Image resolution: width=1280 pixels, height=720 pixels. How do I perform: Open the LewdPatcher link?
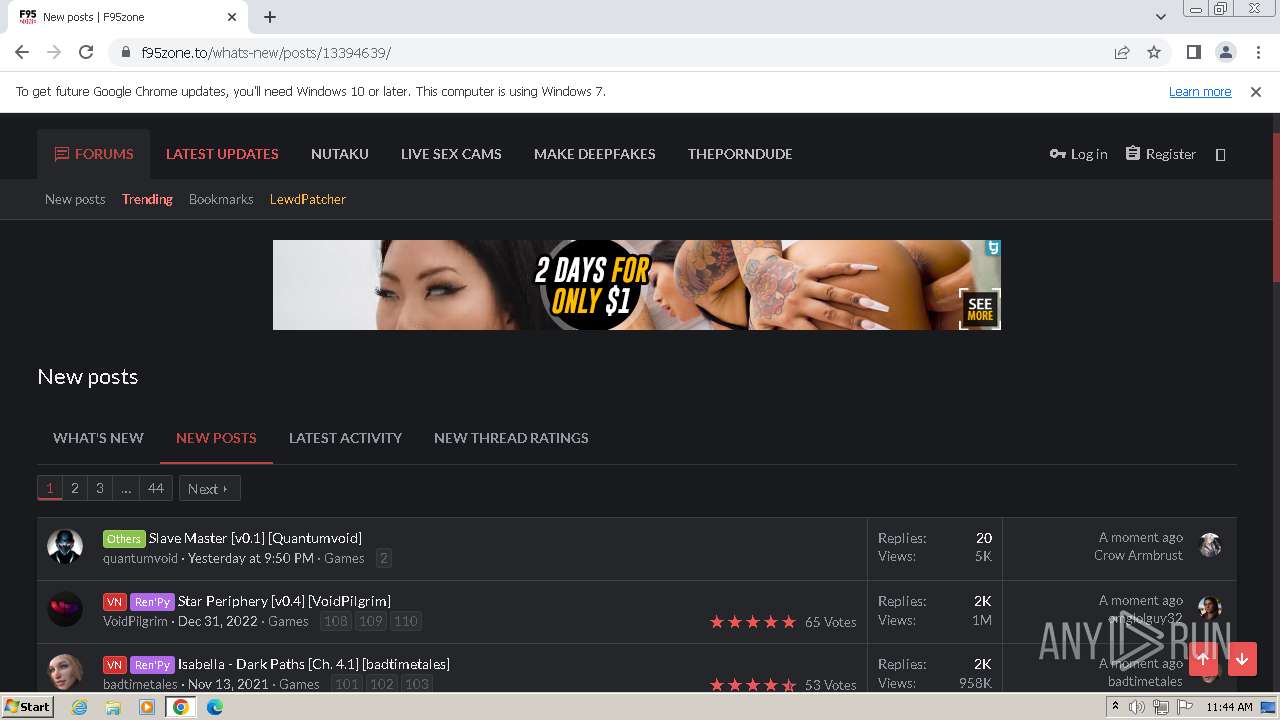308,199
